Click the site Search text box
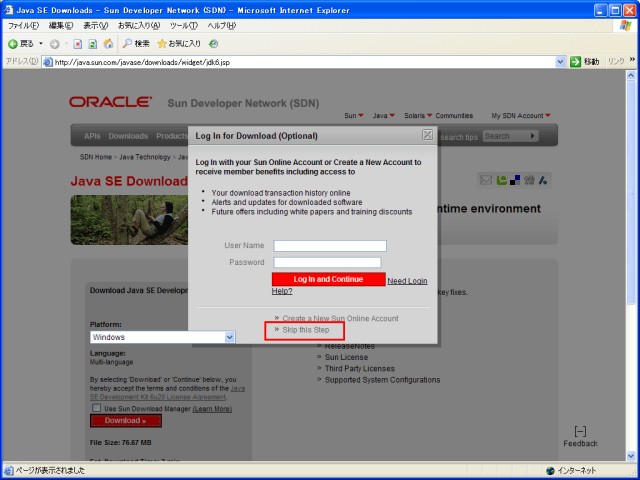Image resolution: width=640 pixels, height=480 pixels. [x=505, y=136]
